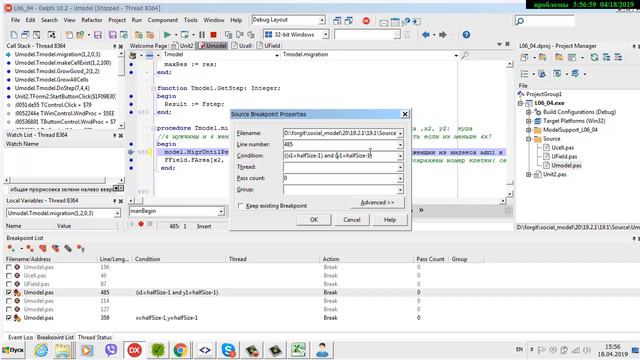The height and width of the screenshot is (360, 640).
Task: Enable the Ucell.pas line 46 breakpoint checkbox
Action: point(9,276)
